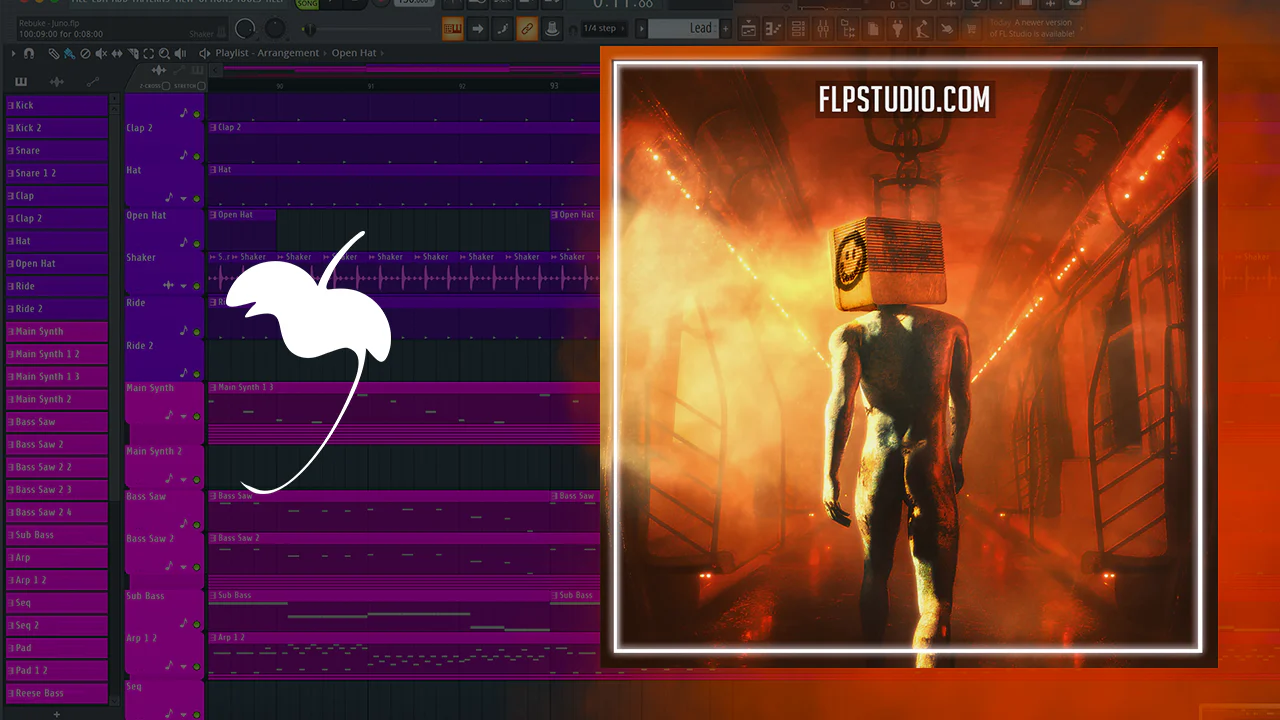This screenshot has height=720, width=1280.
Task: Toggle the magnet snap icon in Playlist toolbar
Action: [29, 53]
